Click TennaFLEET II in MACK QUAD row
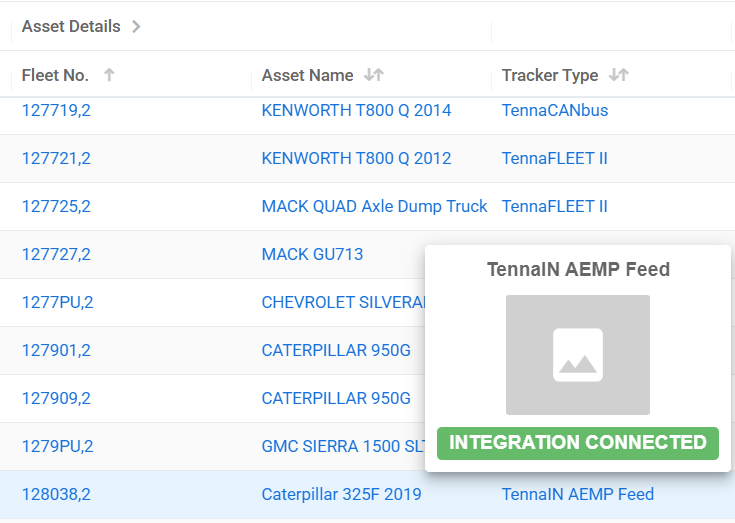This screenshot has width=735, height=523. click(x=555, y=207)
